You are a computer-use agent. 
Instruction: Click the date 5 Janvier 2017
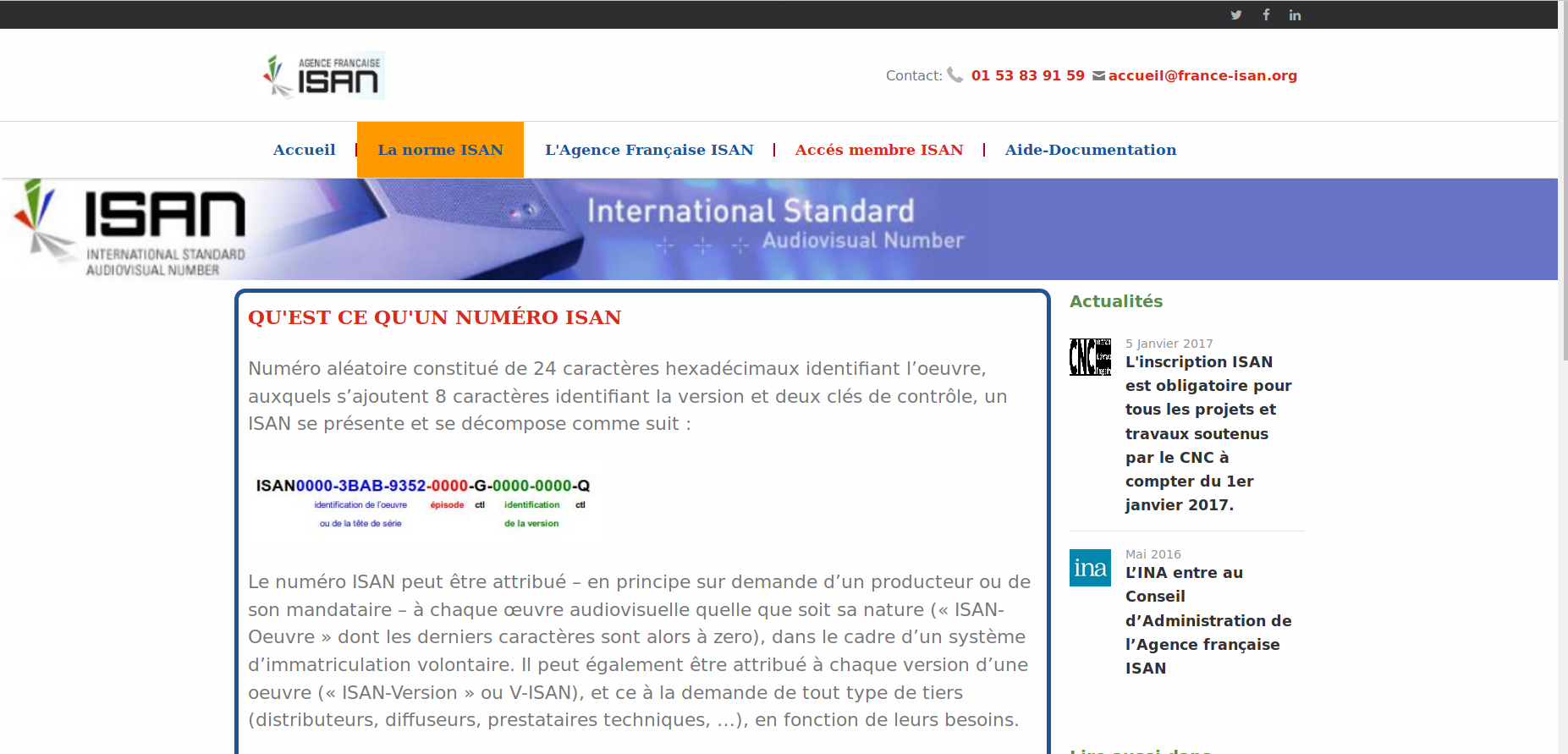click(1169, 344)
